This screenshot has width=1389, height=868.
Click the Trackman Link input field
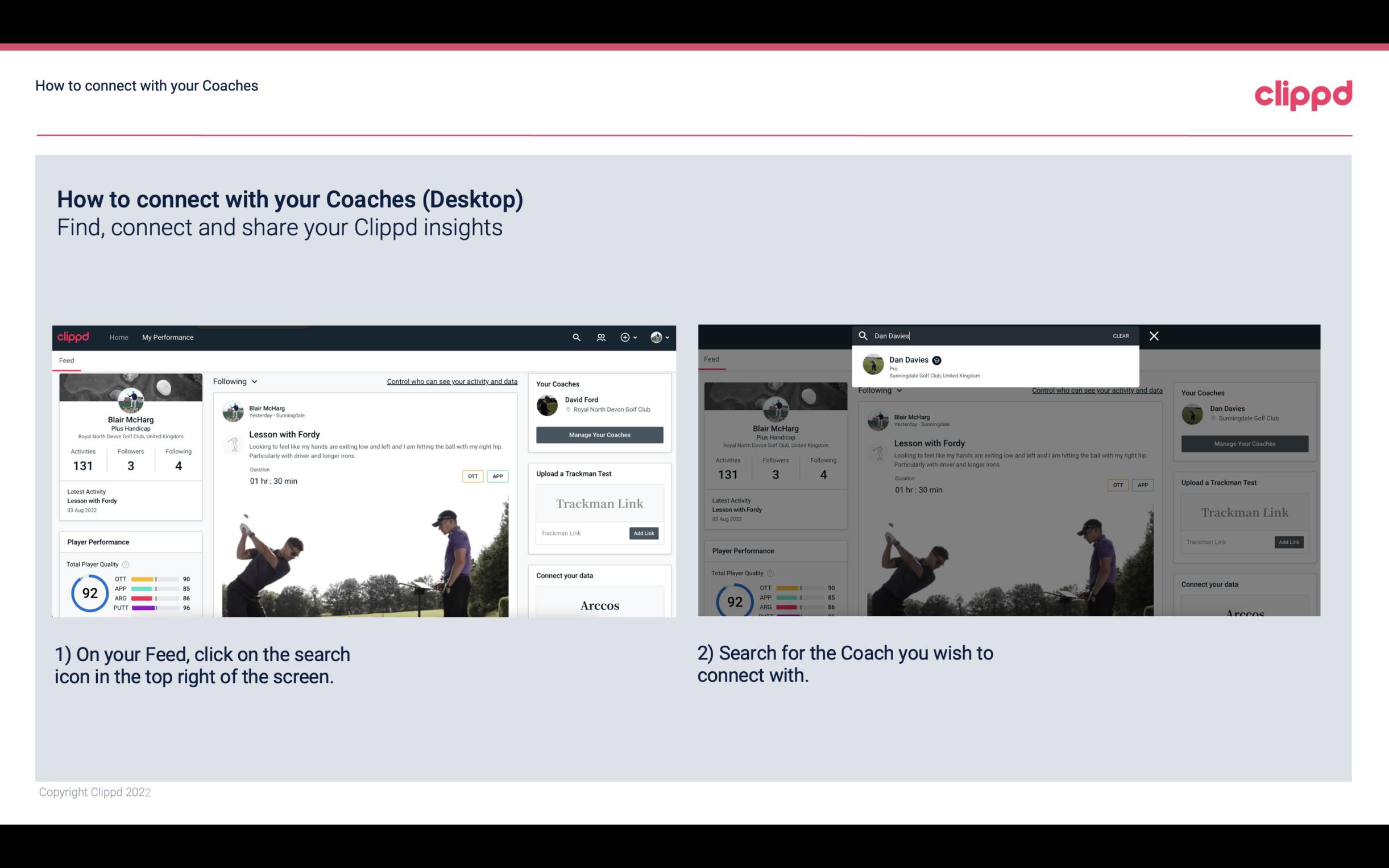point(579,533)
